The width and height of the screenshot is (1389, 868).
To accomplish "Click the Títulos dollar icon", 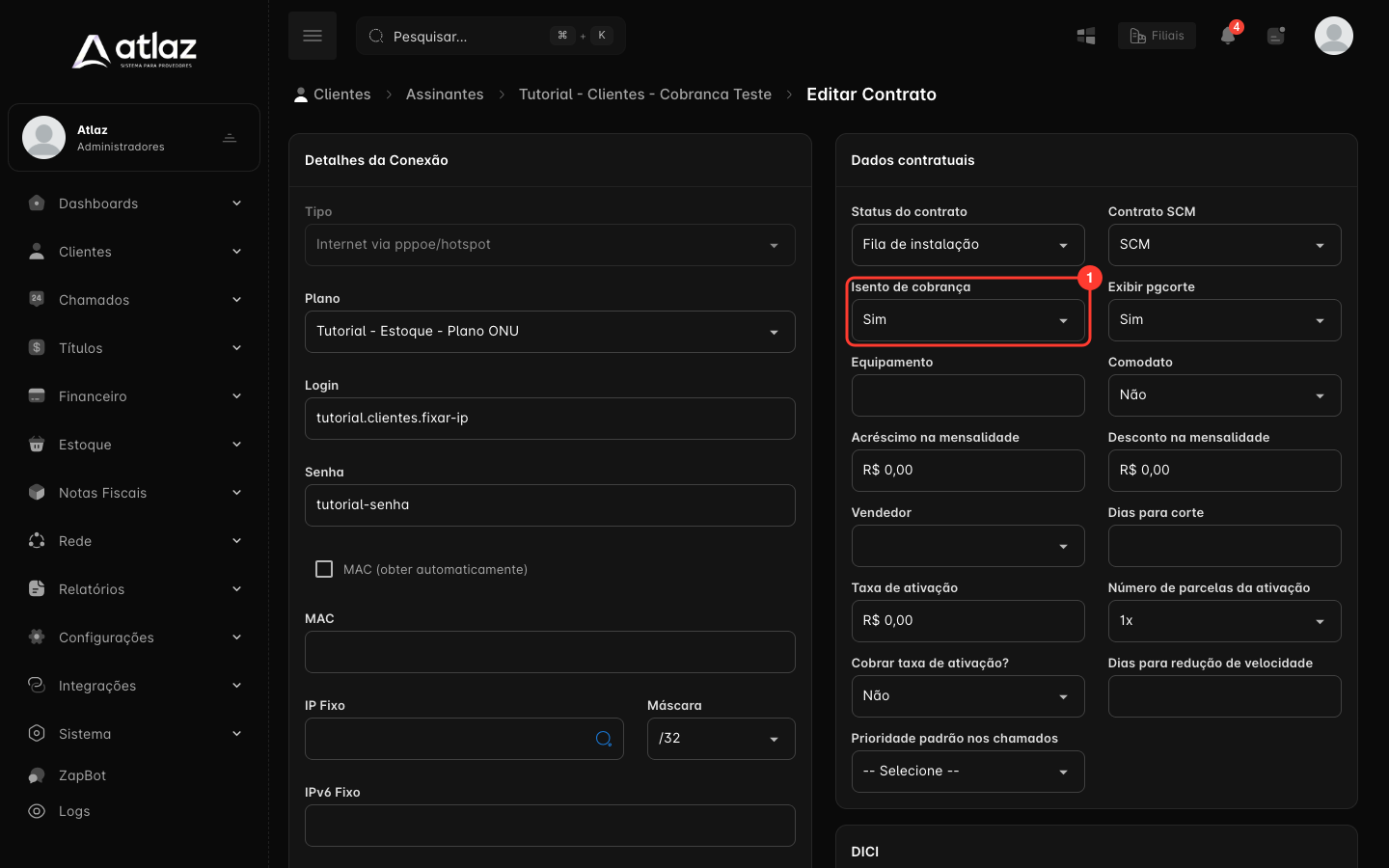I will click(x=37, y=347).
